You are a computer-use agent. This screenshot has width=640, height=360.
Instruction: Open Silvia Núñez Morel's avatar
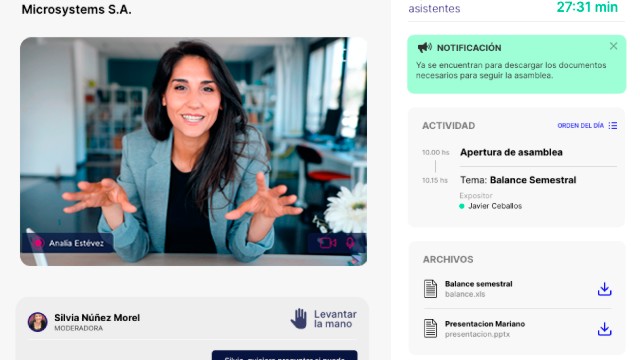pyautogui.click(x=38, y=322)
